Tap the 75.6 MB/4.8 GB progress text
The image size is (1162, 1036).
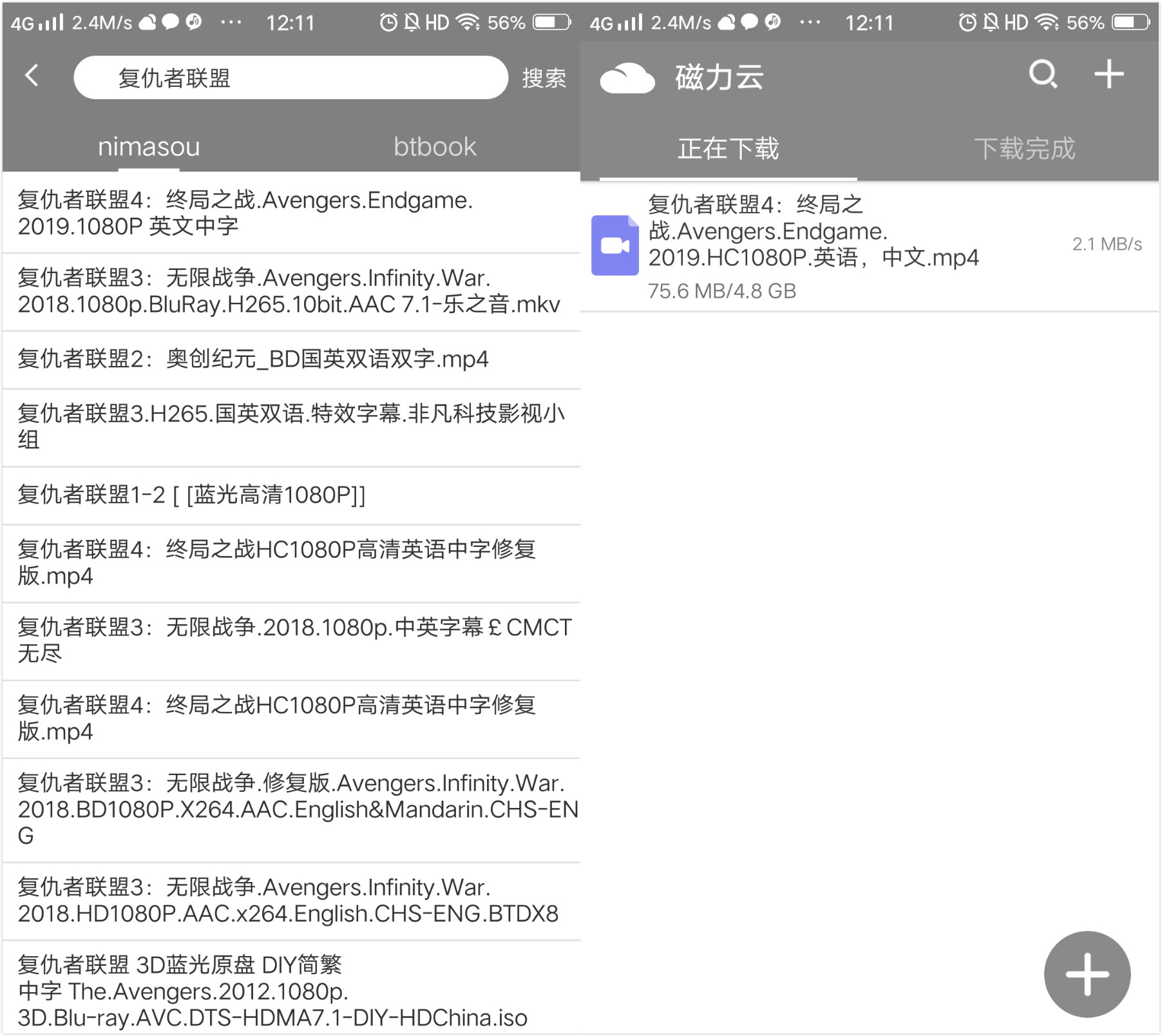pos(722,291)
